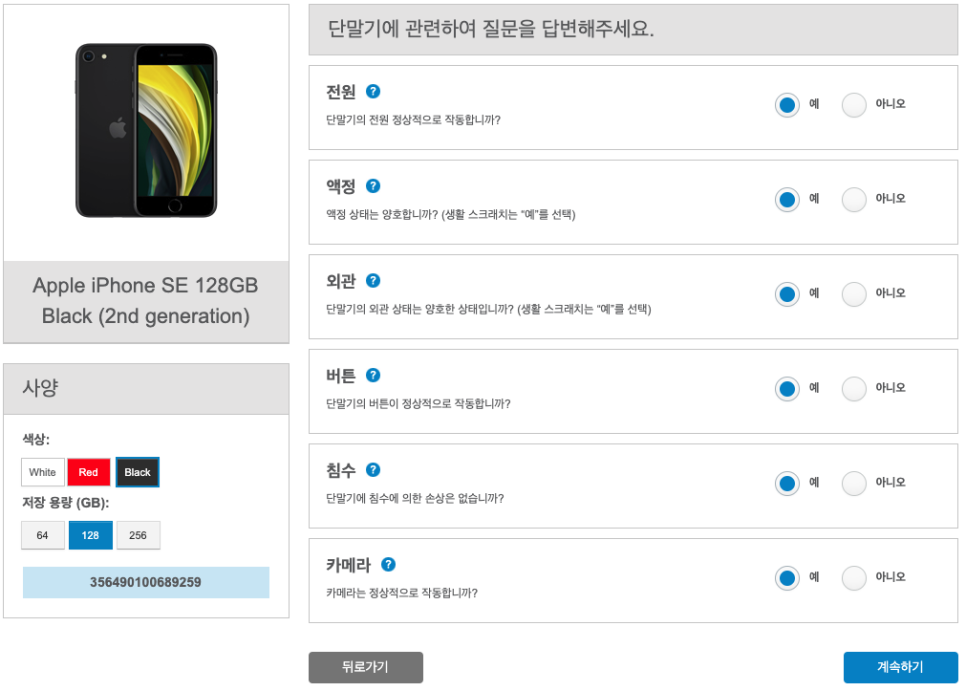
Task: Select 256 GB storage capacity
Action: tap(138, 535)
